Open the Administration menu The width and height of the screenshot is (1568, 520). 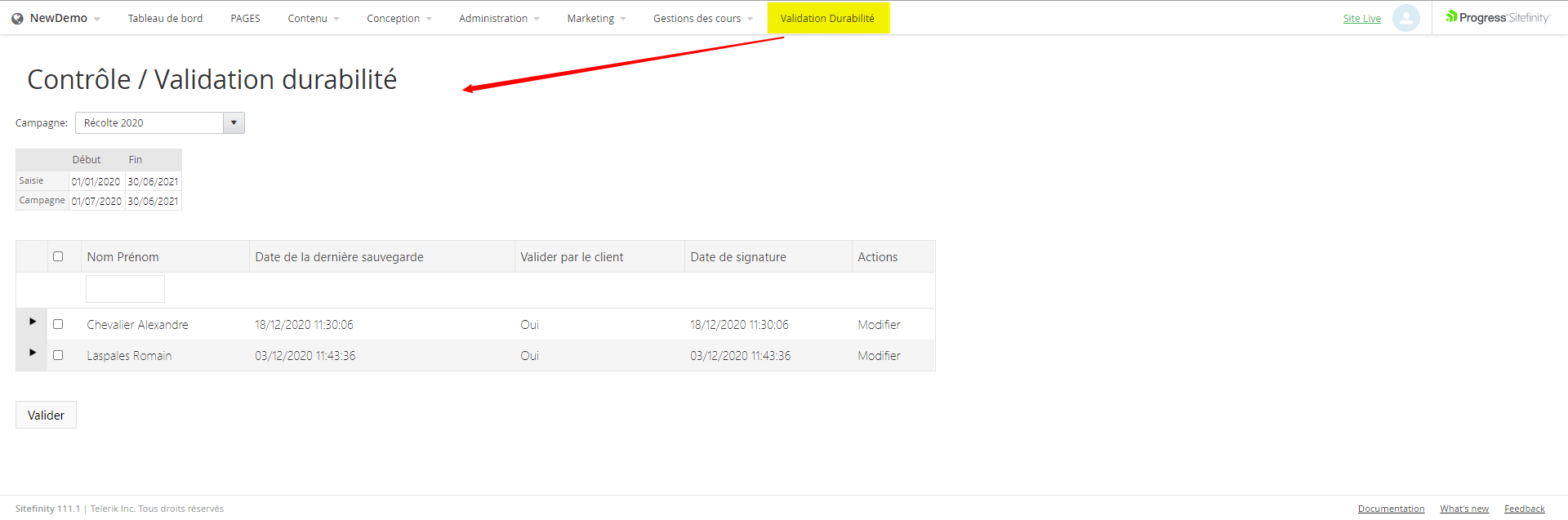pos(498,19)
